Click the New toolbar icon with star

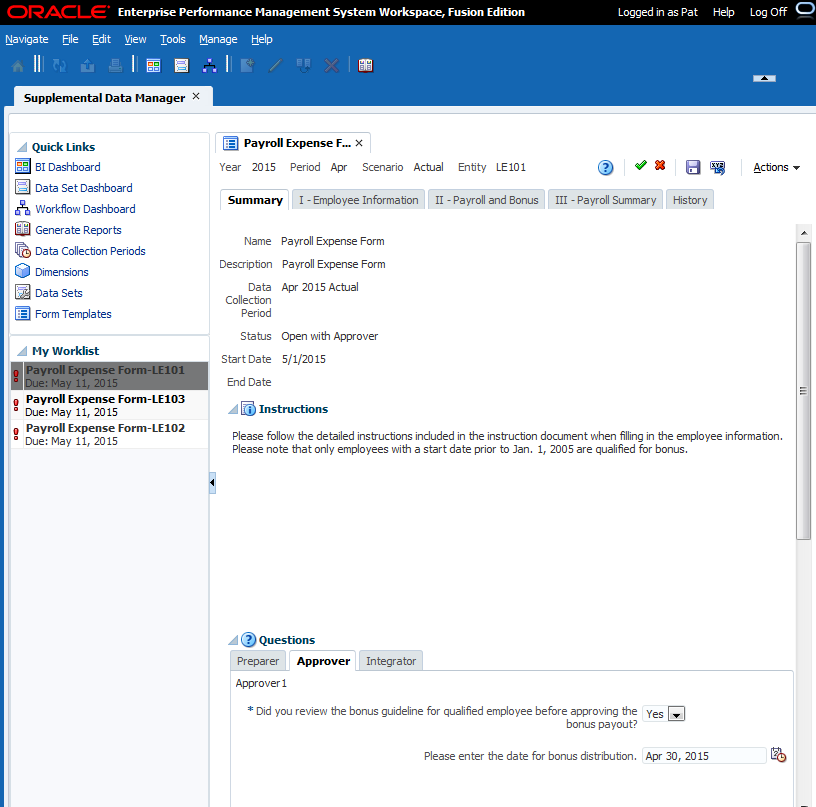248,66
